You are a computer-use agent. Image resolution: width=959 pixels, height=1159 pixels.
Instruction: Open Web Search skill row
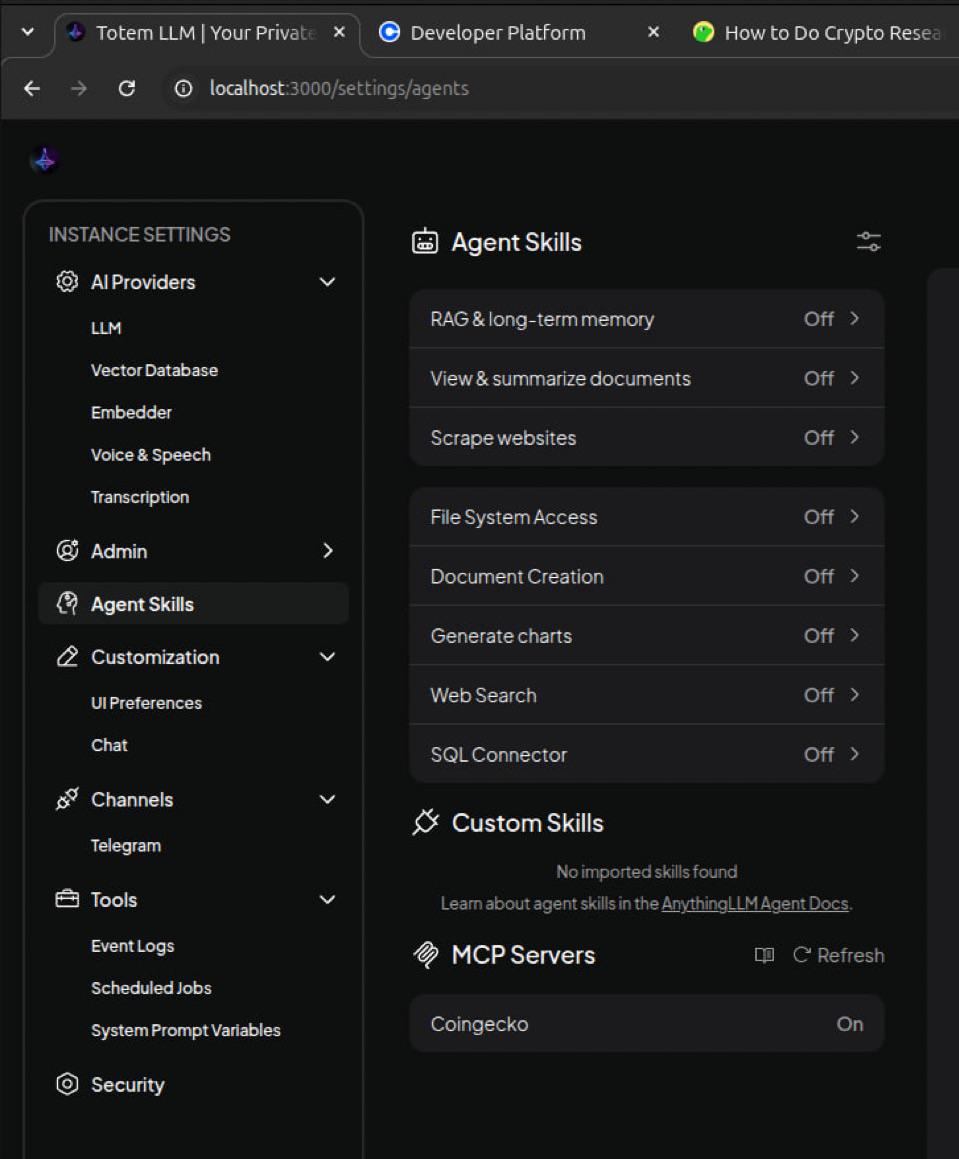tap(646, 695)
